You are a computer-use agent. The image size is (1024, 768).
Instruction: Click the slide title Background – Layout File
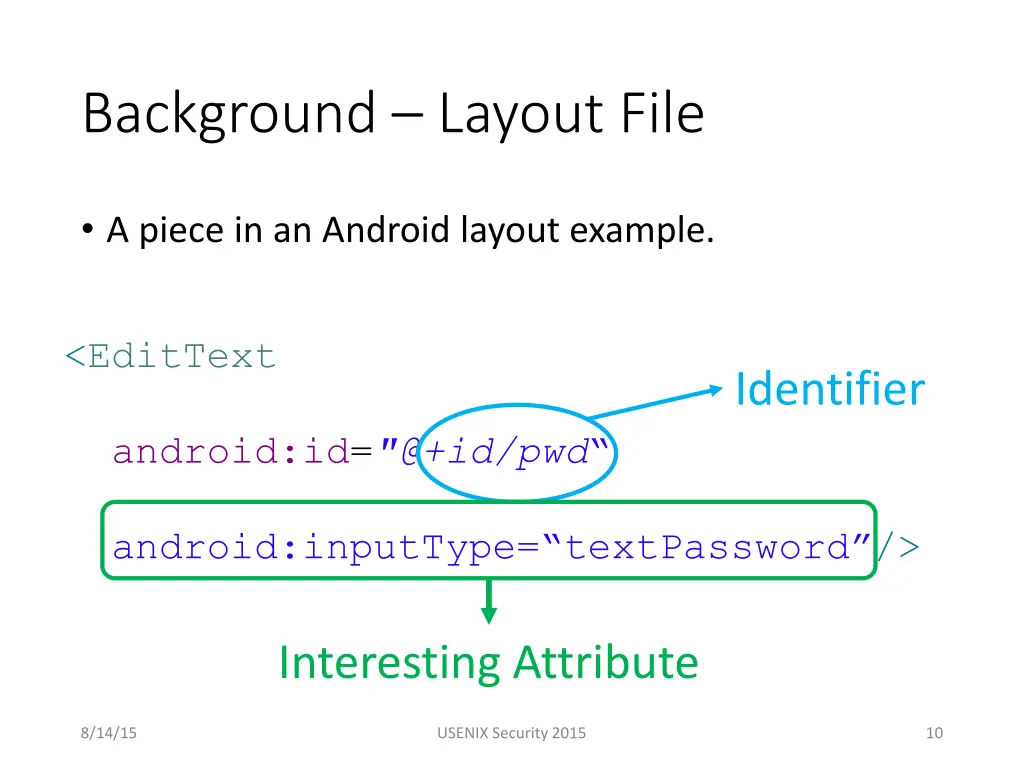point(391,113)
